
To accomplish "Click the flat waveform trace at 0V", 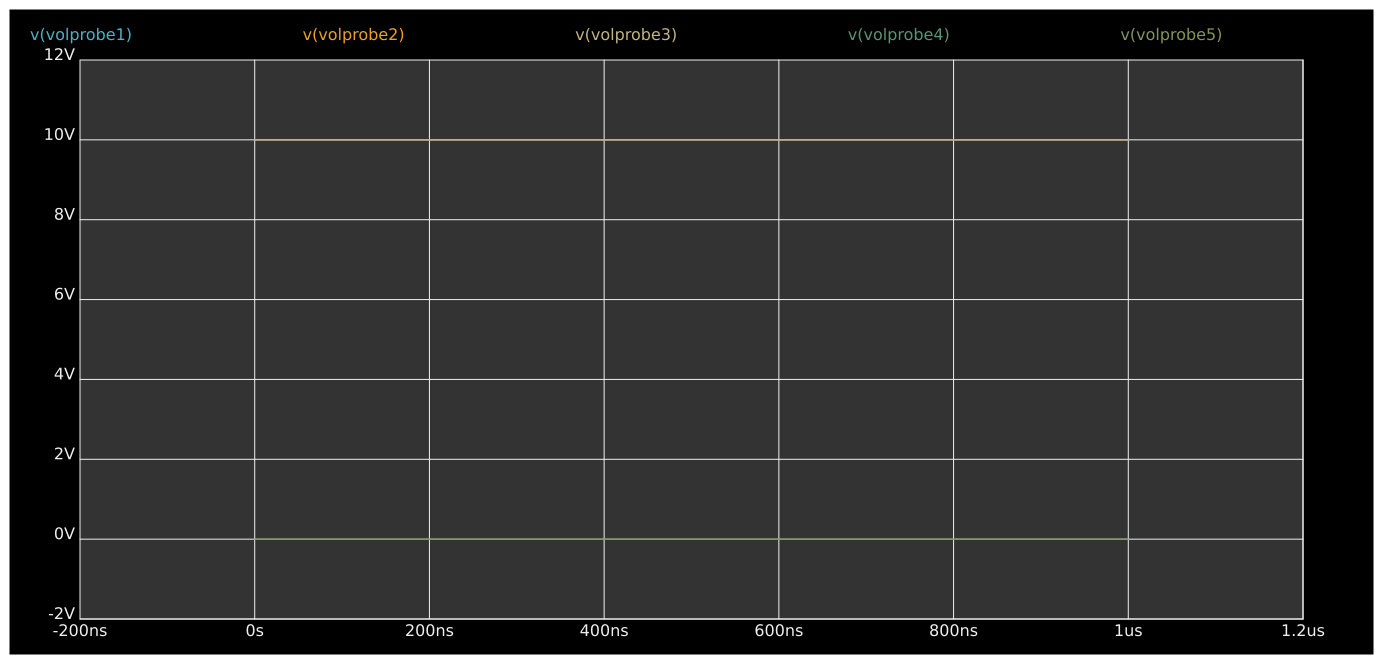I will tap(690, 539).
